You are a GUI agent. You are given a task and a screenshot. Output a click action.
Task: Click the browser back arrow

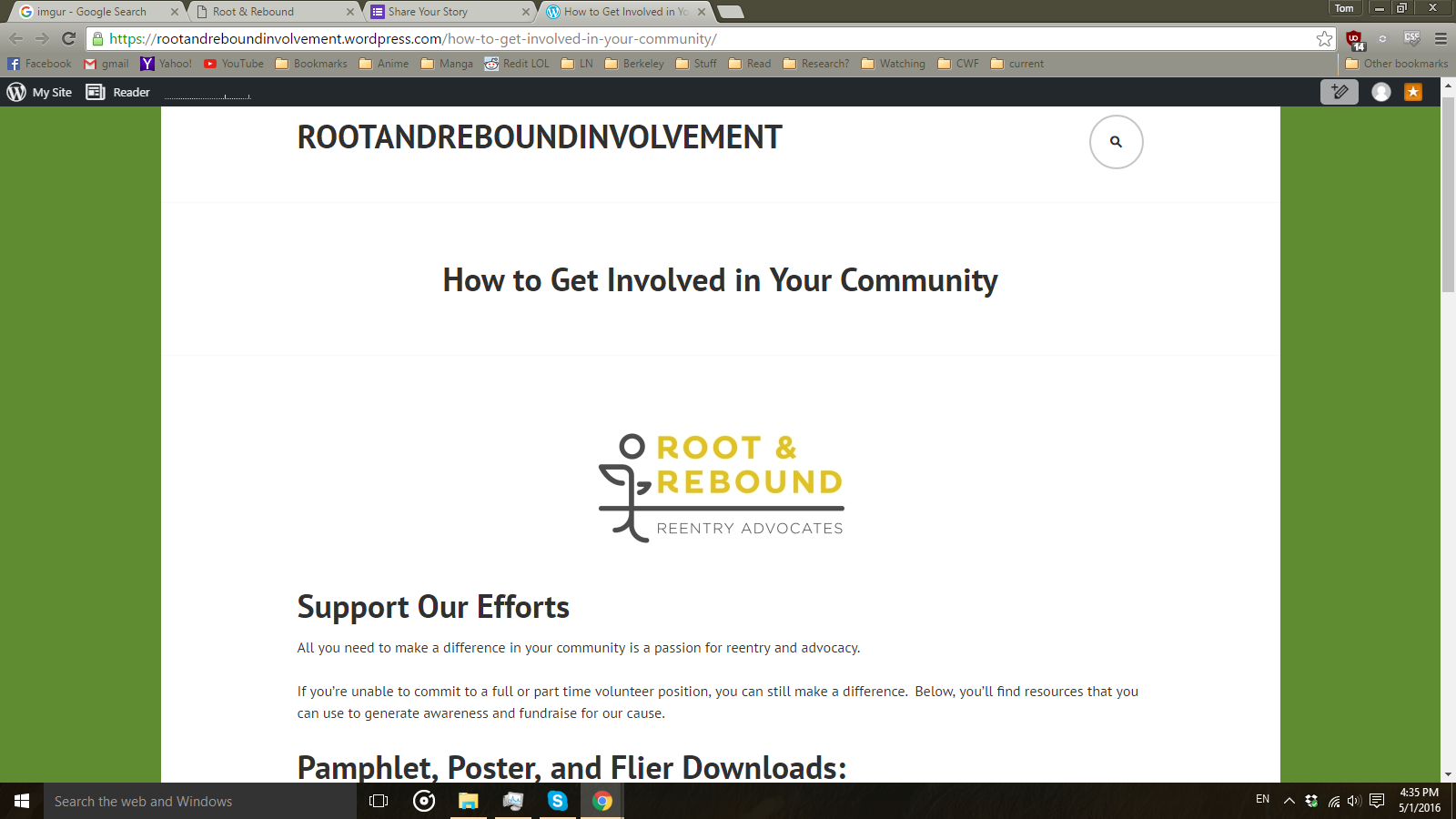click(x=15, y=38)
